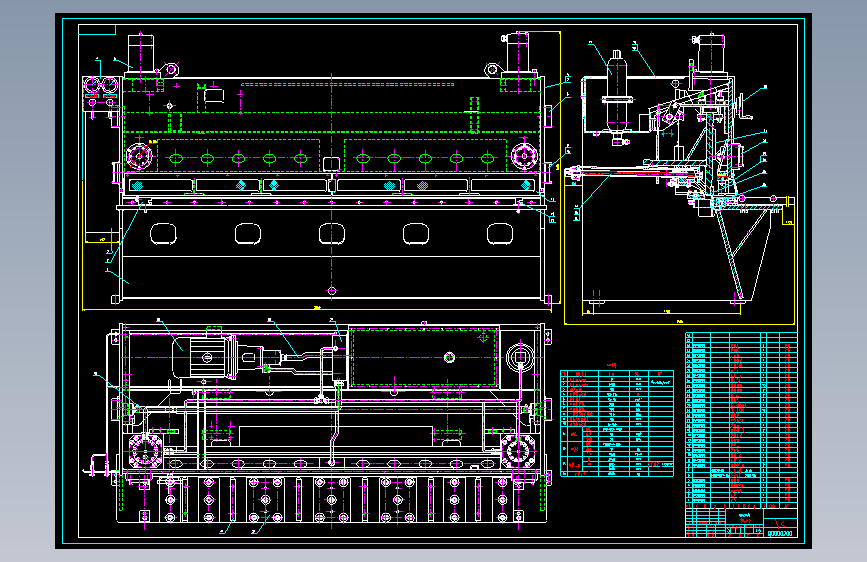Select the right hydraulic cylinder in the front view
867x562 pixels.
[x=519, y=55]
